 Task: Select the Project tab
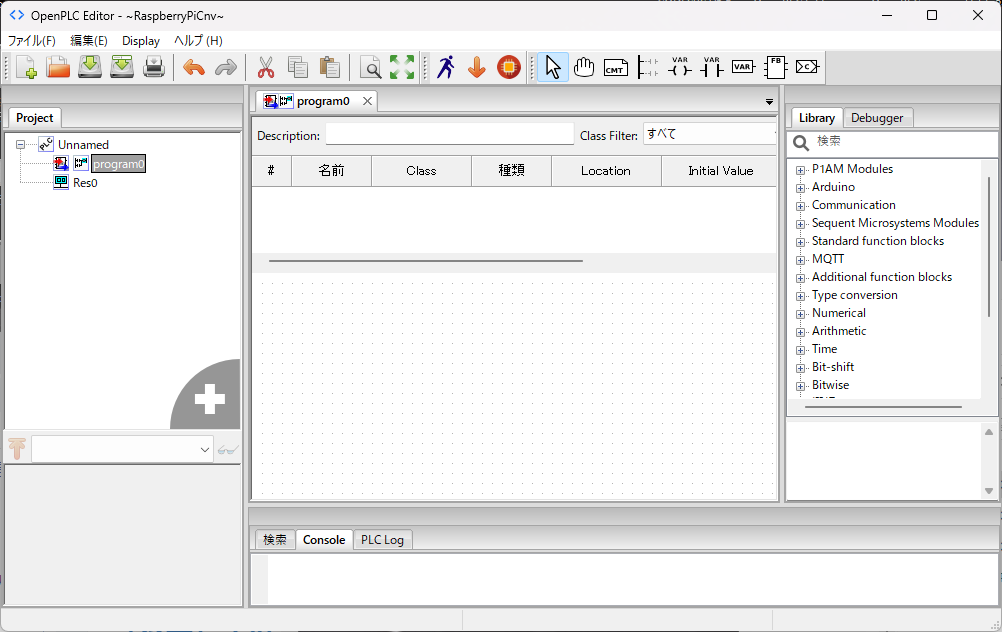[35, 118]
